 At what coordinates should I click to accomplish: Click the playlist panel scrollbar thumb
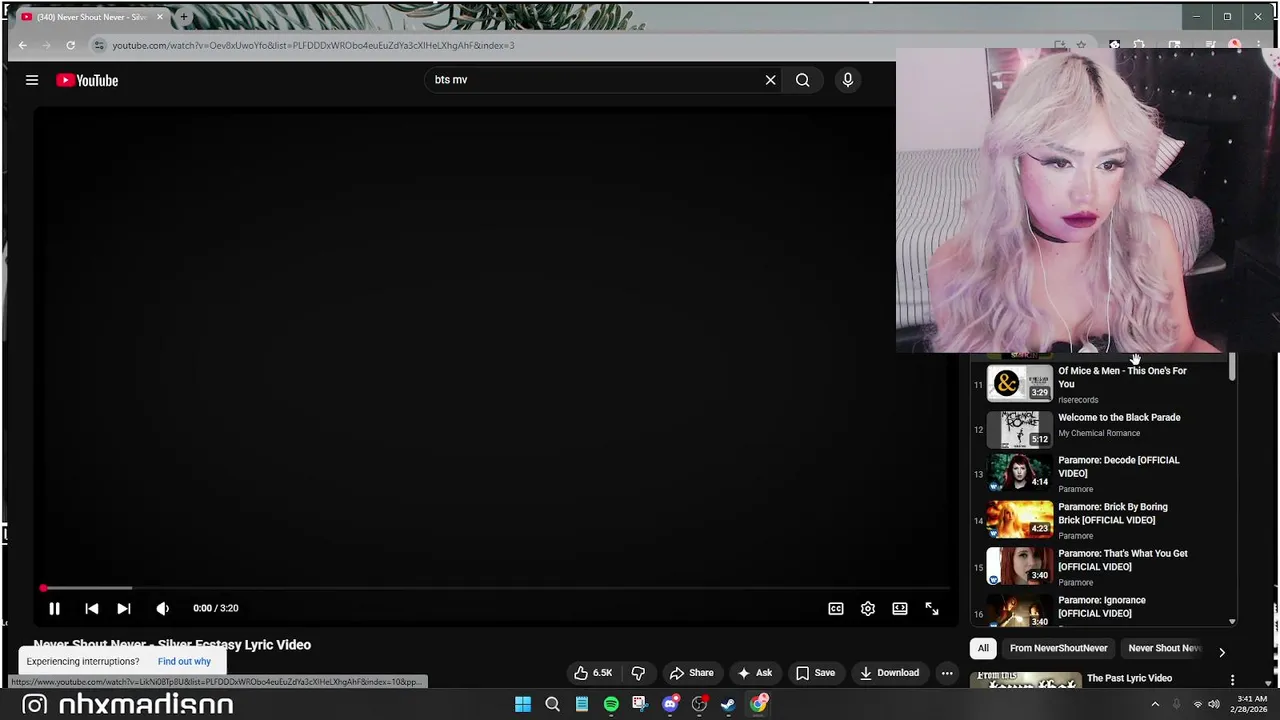(1232, 367)
